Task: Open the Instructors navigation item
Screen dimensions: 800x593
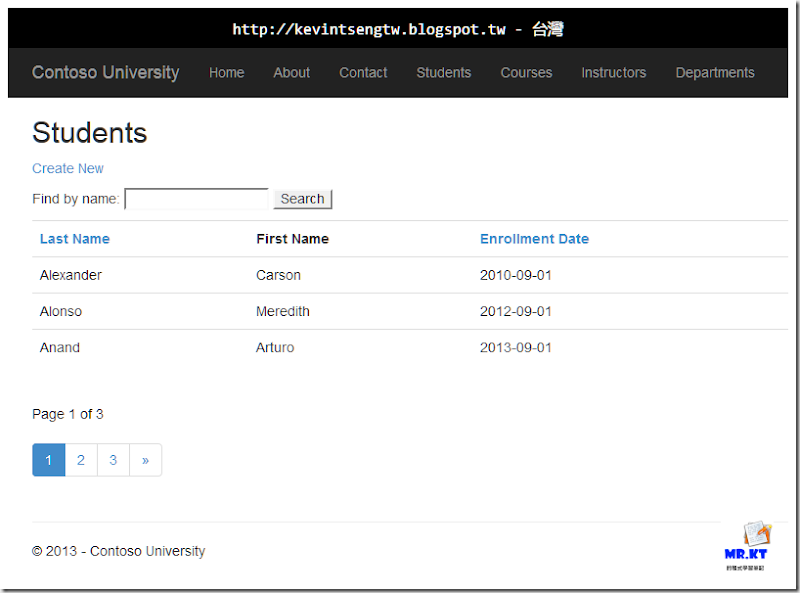Action: (x=613, y=72)
